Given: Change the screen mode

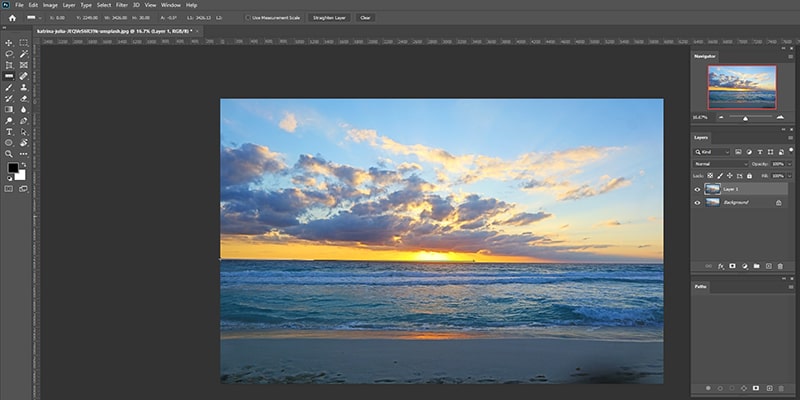Looking at the screenshot, I should (x=23, y=189).
